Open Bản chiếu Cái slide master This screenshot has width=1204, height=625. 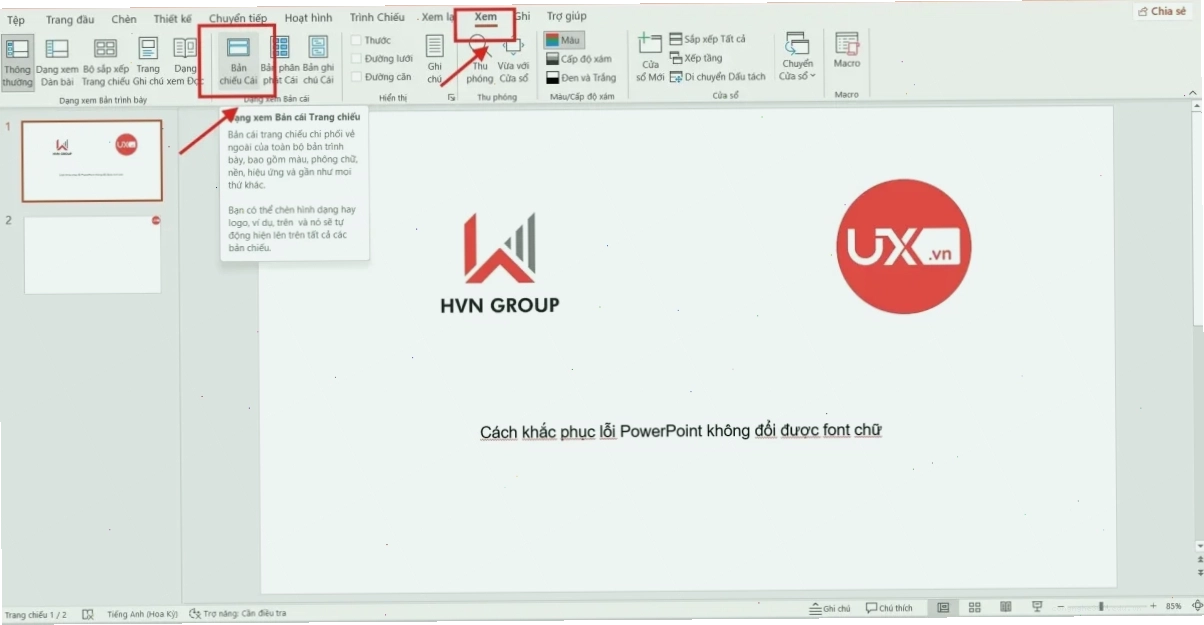click(238, 62)
